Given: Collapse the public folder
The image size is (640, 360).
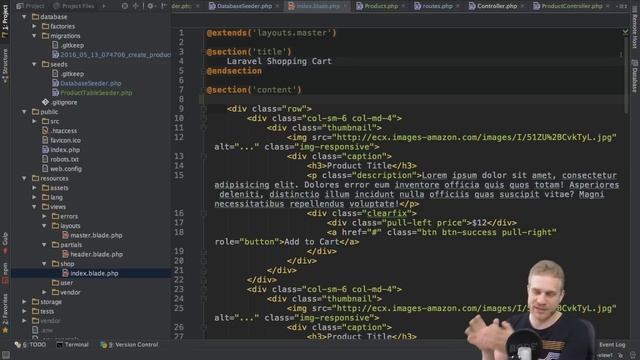Looking at the screenshot, I should point(24,111).
